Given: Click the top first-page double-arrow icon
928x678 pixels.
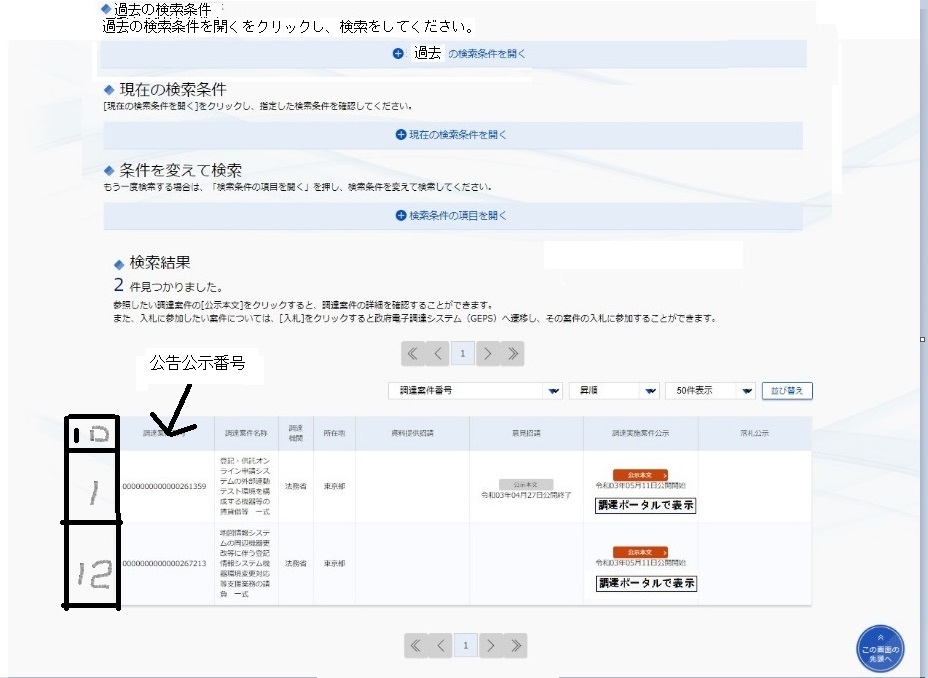Looking at the screenshot, I should pos(413,354).
